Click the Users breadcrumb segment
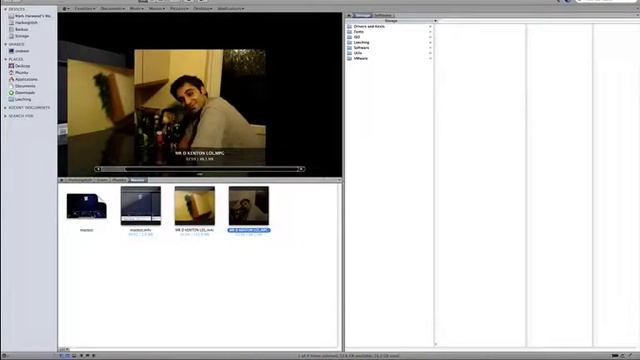This screenshot has height=360, width=640. pyautogui.click(x=102, y=180)
